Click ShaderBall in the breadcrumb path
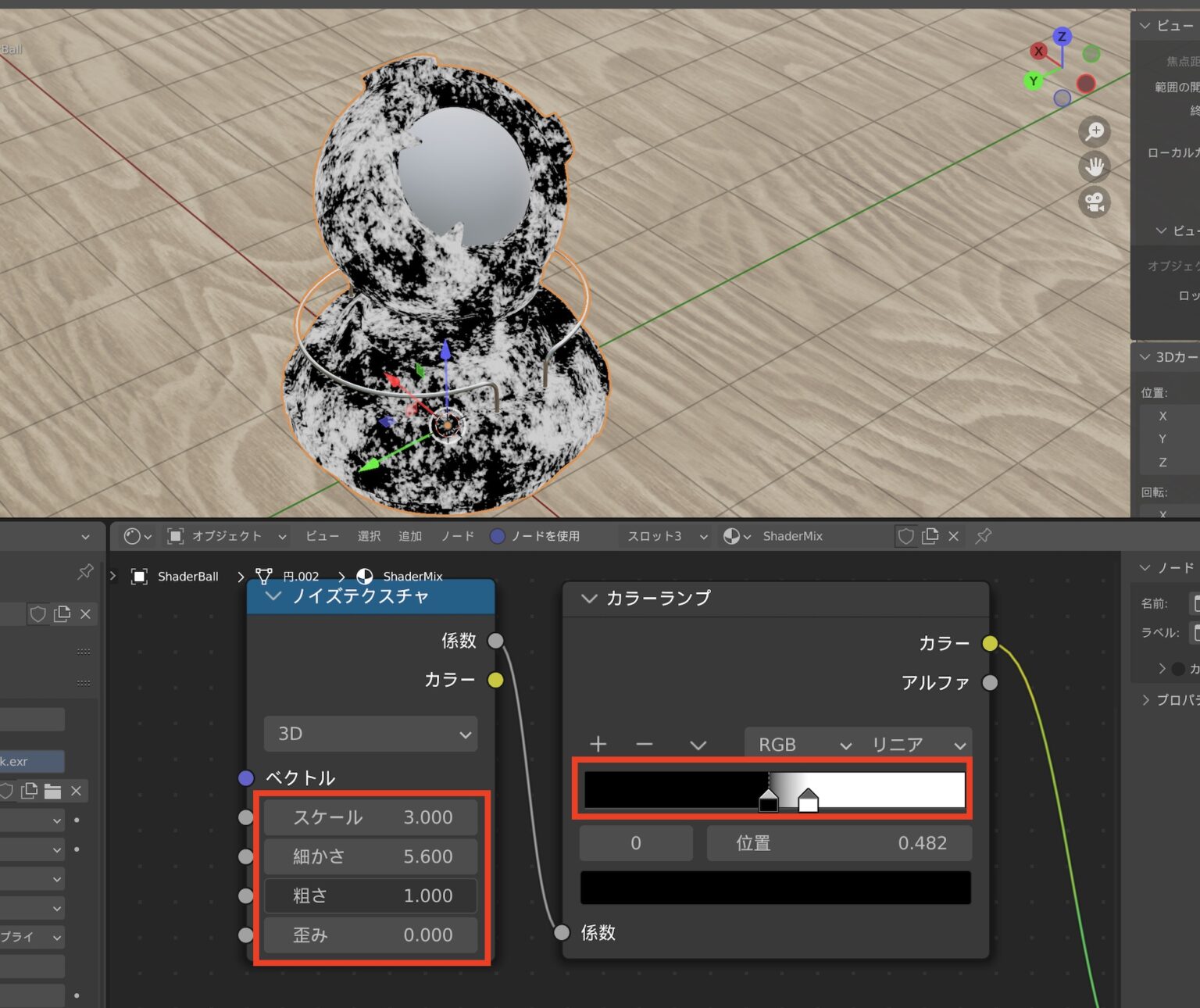Image resolution: width=1200 pixels, height=1008 pixels. [x=187, y=576]
